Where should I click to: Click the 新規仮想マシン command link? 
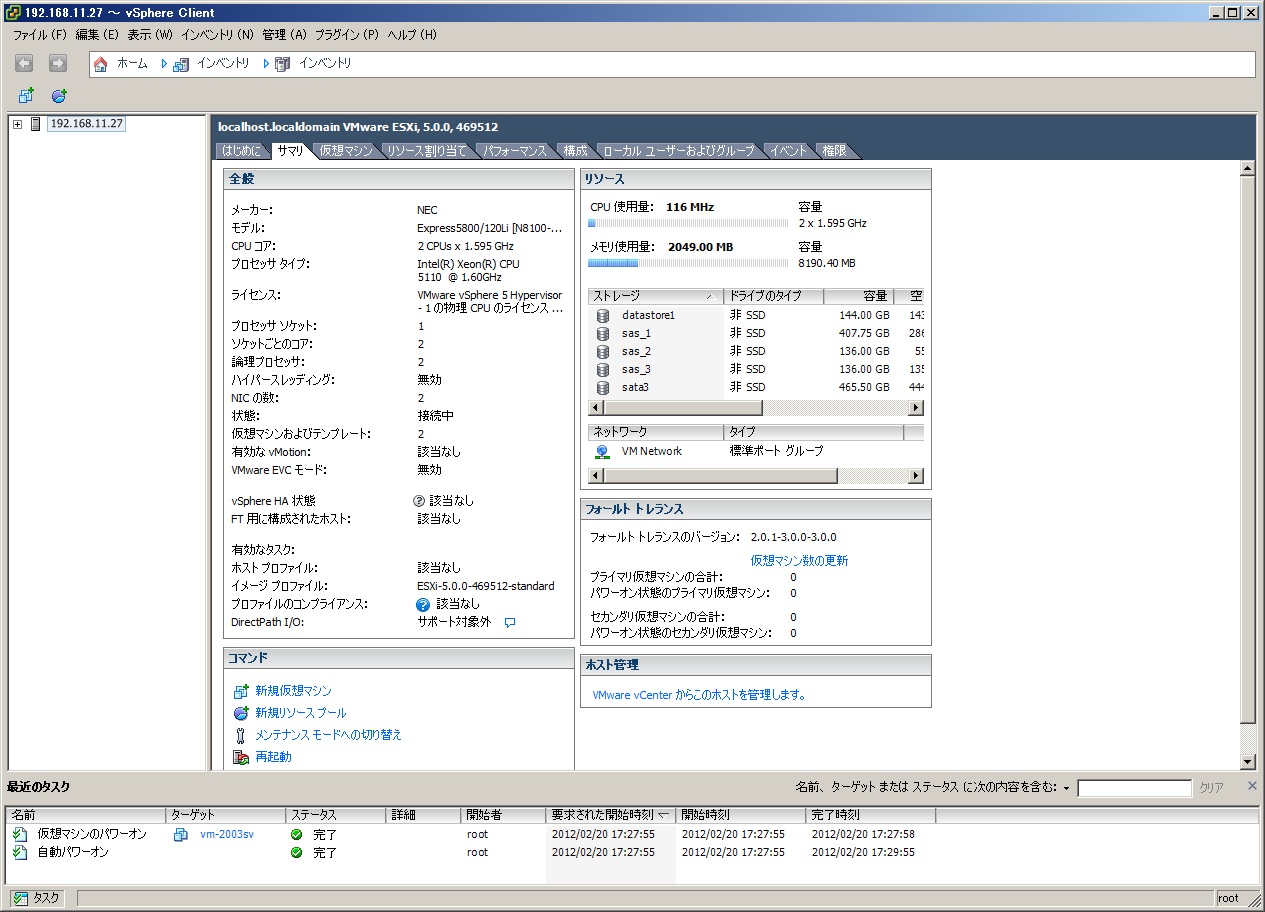293,691
